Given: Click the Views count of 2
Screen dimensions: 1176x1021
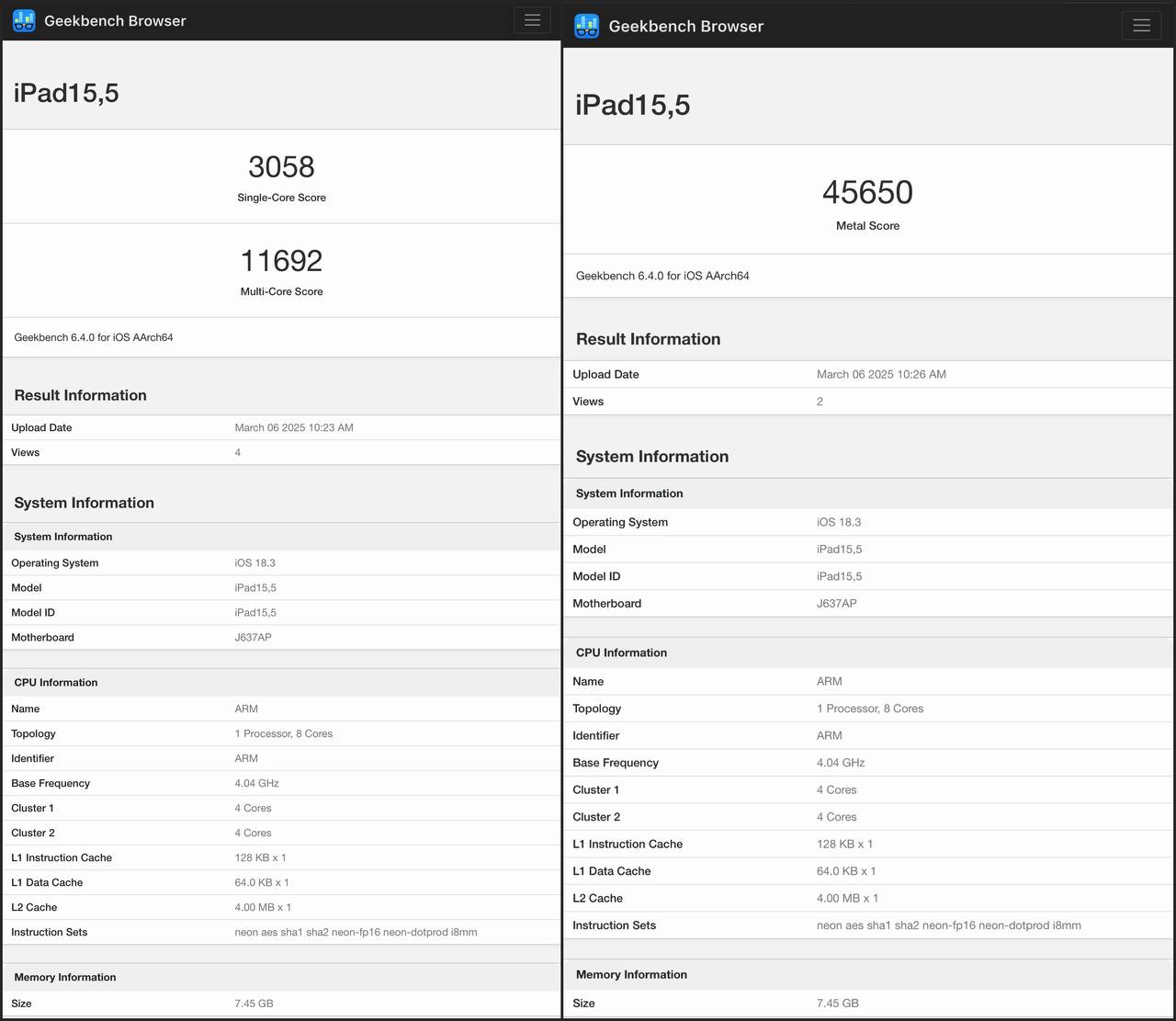Looking at the screenshot, I should [820, 402].
